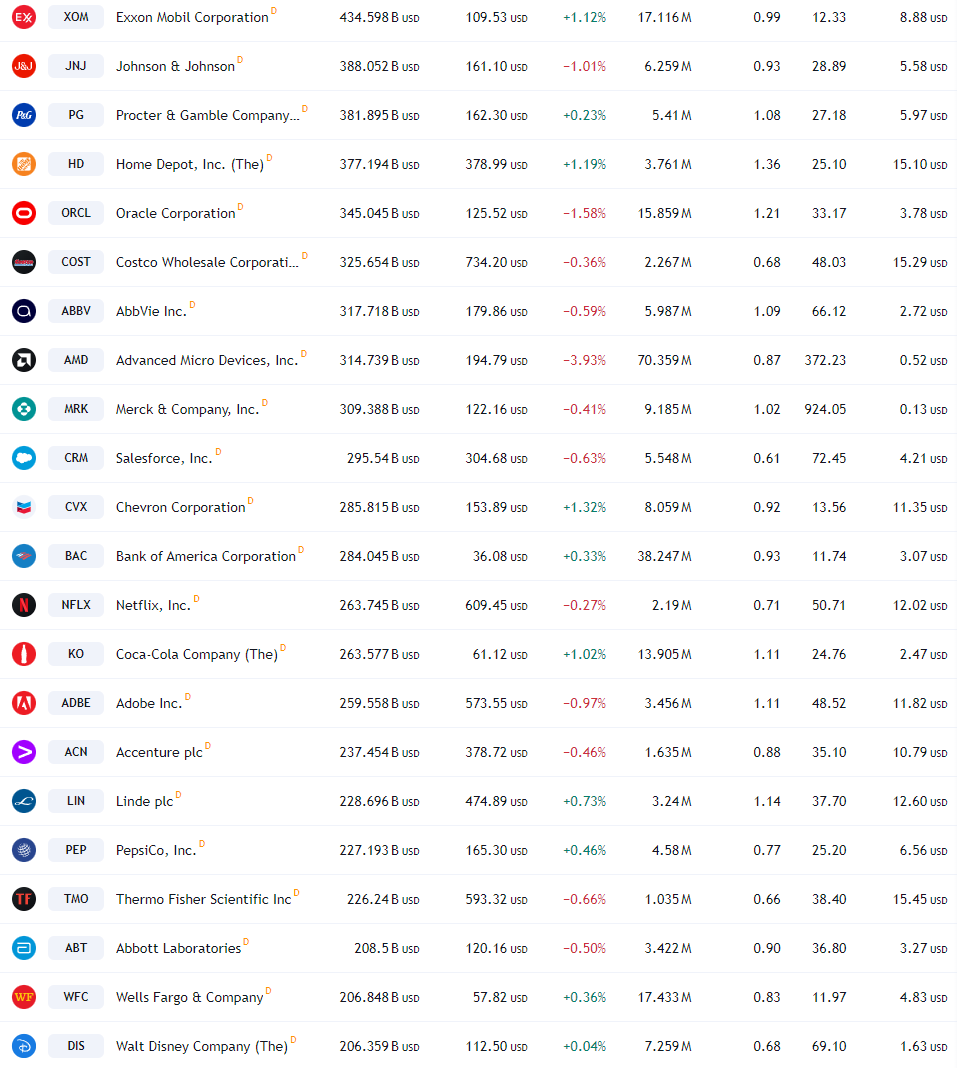Screen dimensions: 957x1068
Task: Click the Procter & Gamble logo icon
Action: [x=24, y=115]
